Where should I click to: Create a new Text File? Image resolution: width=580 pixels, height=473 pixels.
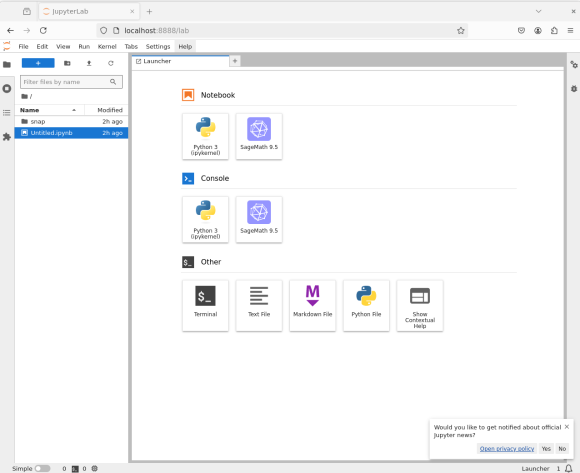tap(259, 305)
